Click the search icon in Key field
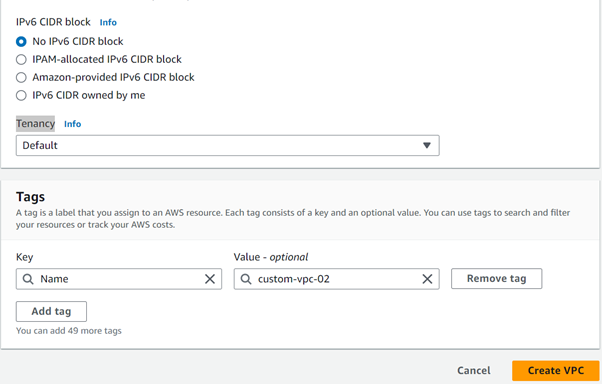602x384 pixels. [x=28, y=279]
